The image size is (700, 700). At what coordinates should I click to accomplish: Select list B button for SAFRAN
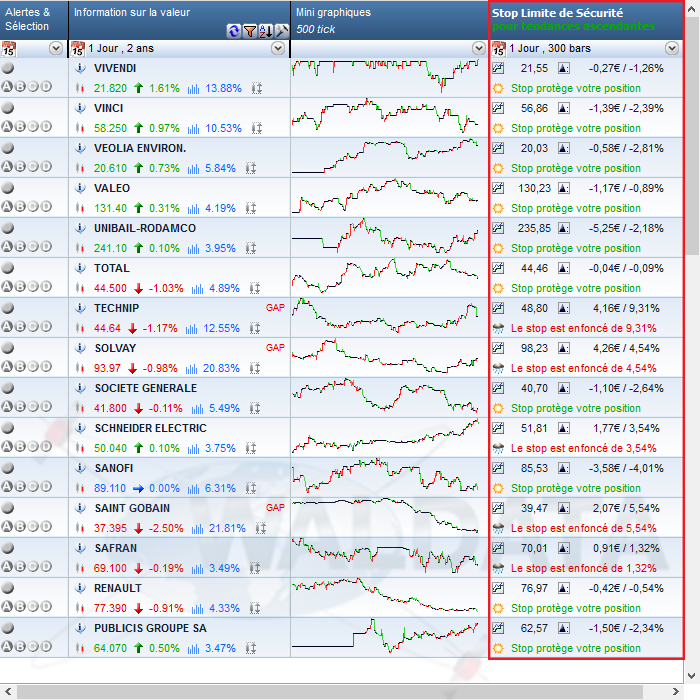(x=20, y=566)
